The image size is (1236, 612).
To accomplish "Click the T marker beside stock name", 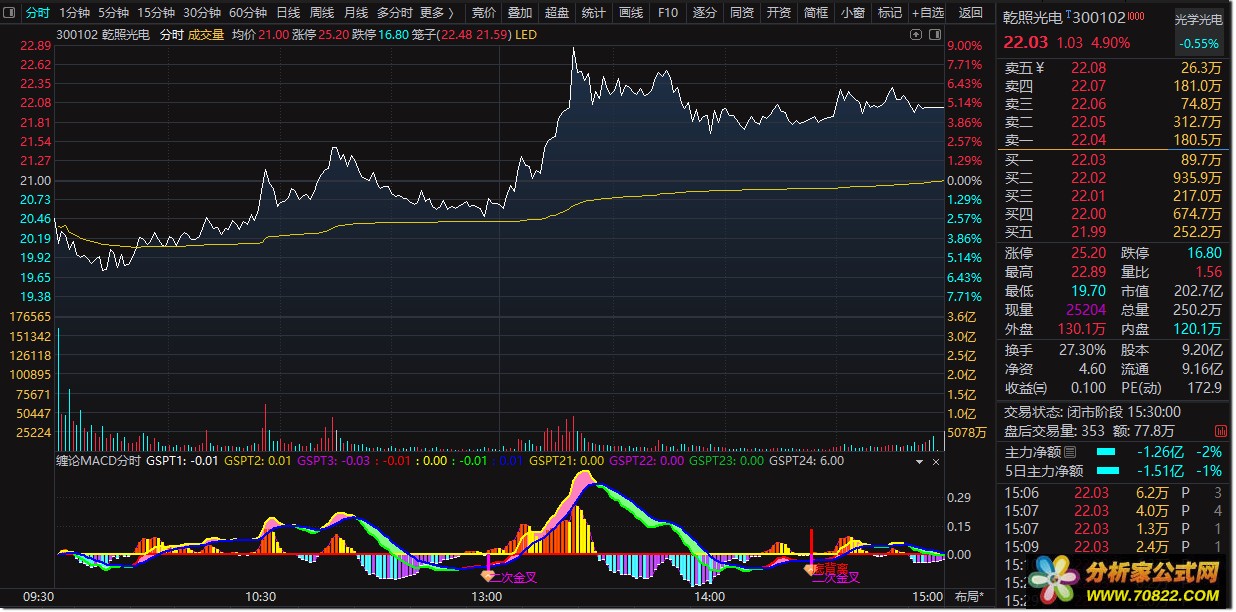I will 1069,15.
